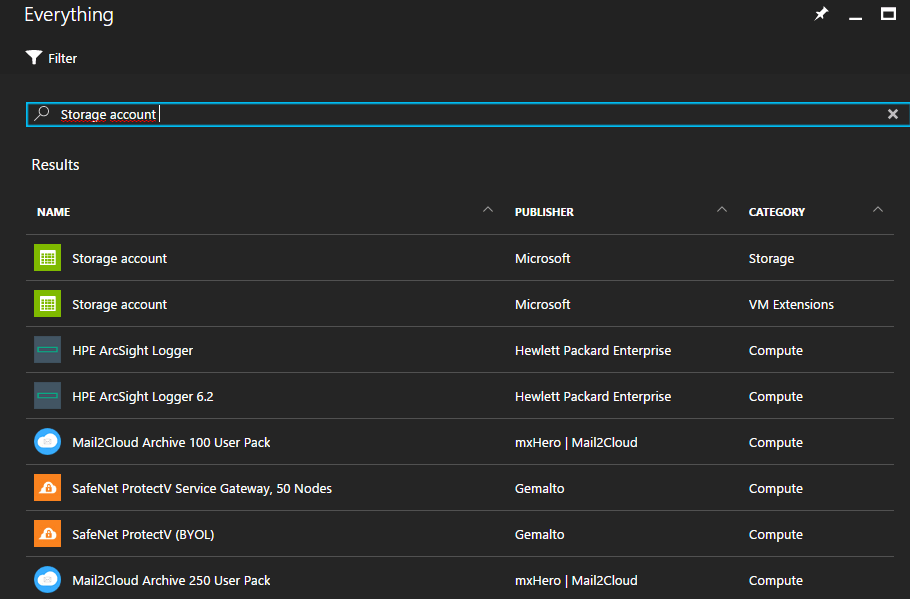910x599 pixels.
Task: Click the search magnifier icon
Action: point(42,114)
